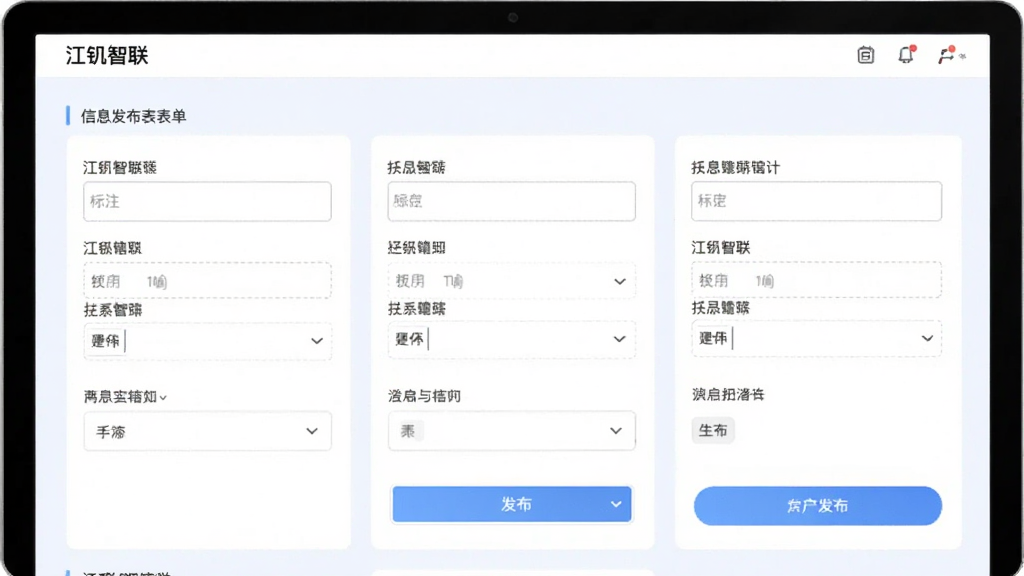
Task: Expand the dashed-border dropdown in the middle card
Action: pos(511,281)
